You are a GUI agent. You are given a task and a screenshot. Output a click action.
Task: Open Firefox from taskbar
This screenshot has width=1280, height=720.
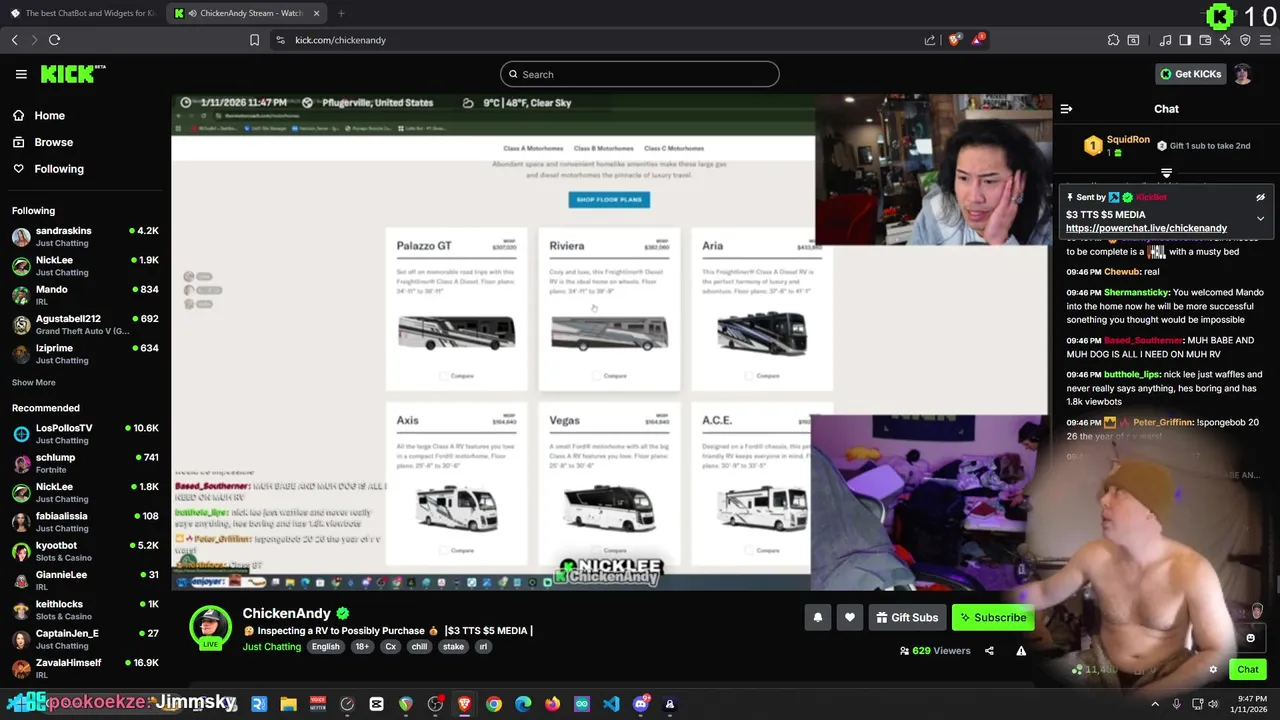pyautogui.click(x=552, y=704)
